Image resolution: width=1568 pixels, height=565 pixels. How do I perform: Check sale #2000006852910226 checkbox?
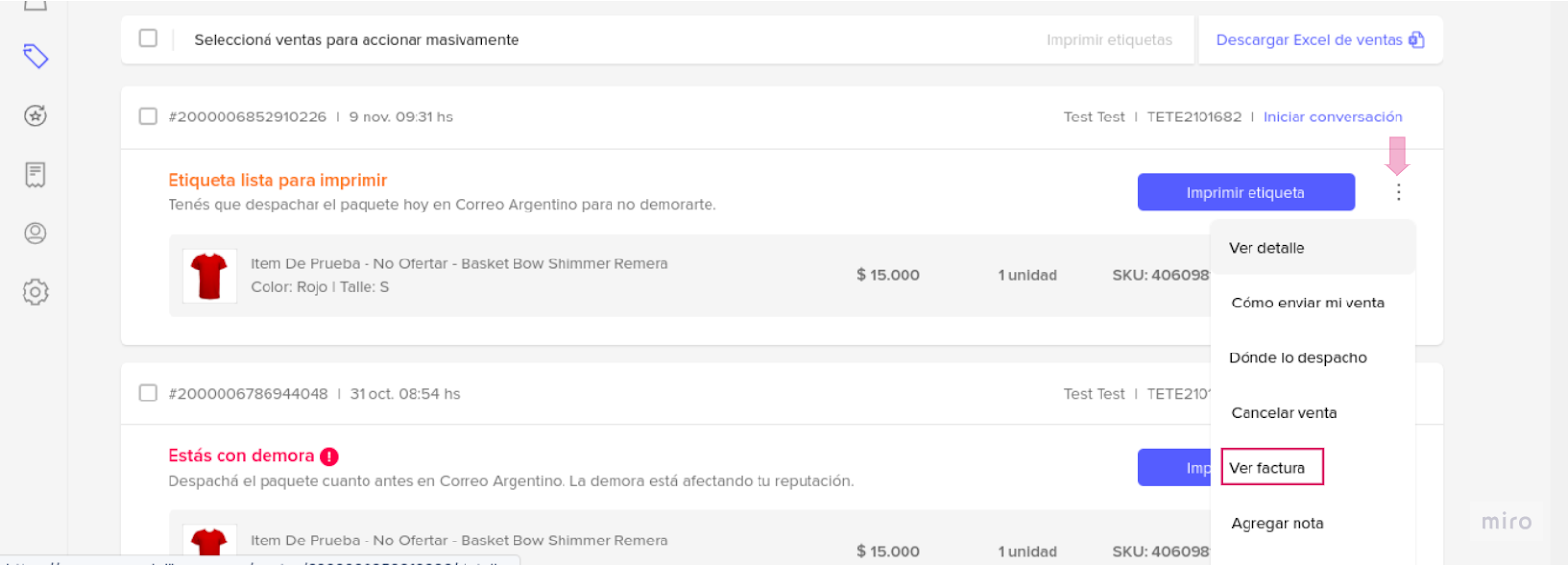tap(148, 117)
